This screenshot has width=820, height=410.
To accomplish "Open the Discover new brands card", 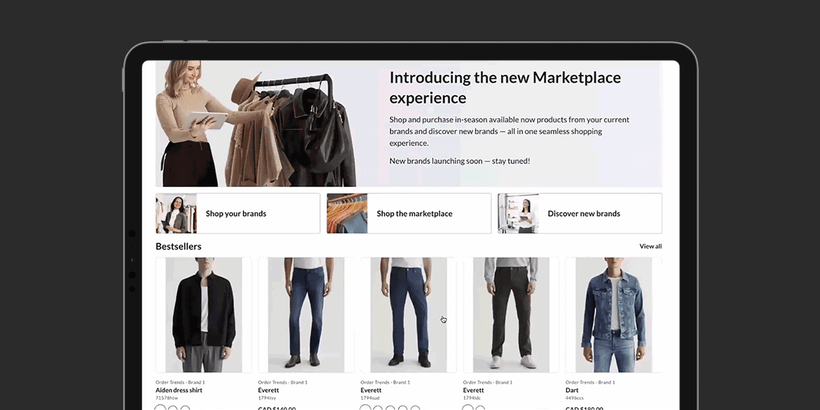I will tap(580, 213).
